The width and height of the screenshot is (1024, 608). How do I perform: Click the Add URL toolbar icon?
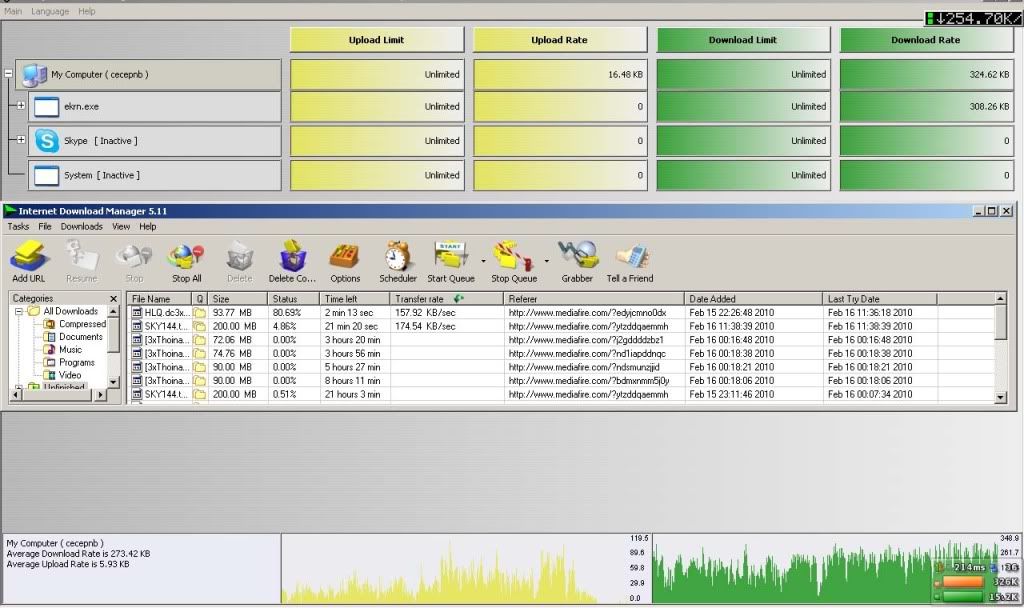[x=28, y=255]
